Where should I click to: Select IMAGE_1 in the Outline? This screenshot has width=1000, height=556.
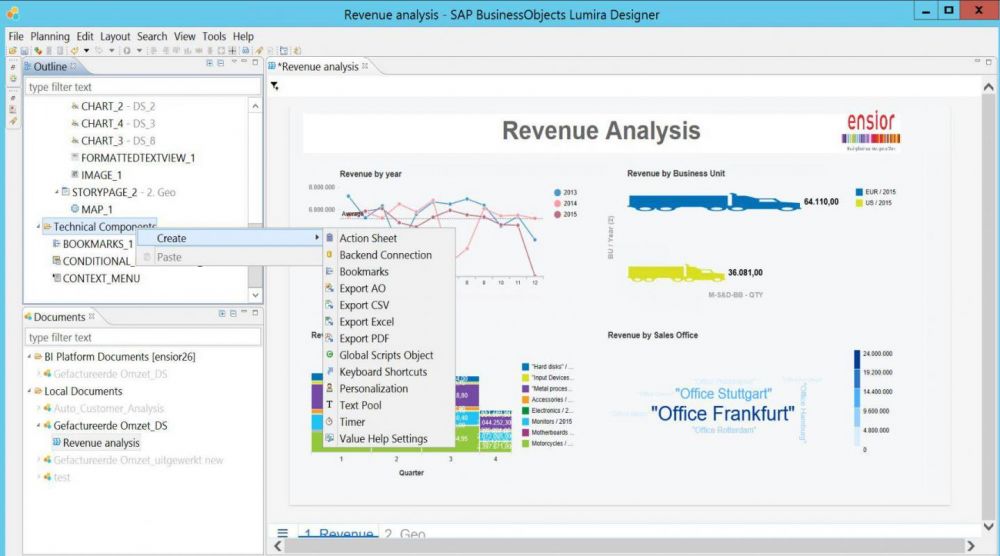pos(96,175)
